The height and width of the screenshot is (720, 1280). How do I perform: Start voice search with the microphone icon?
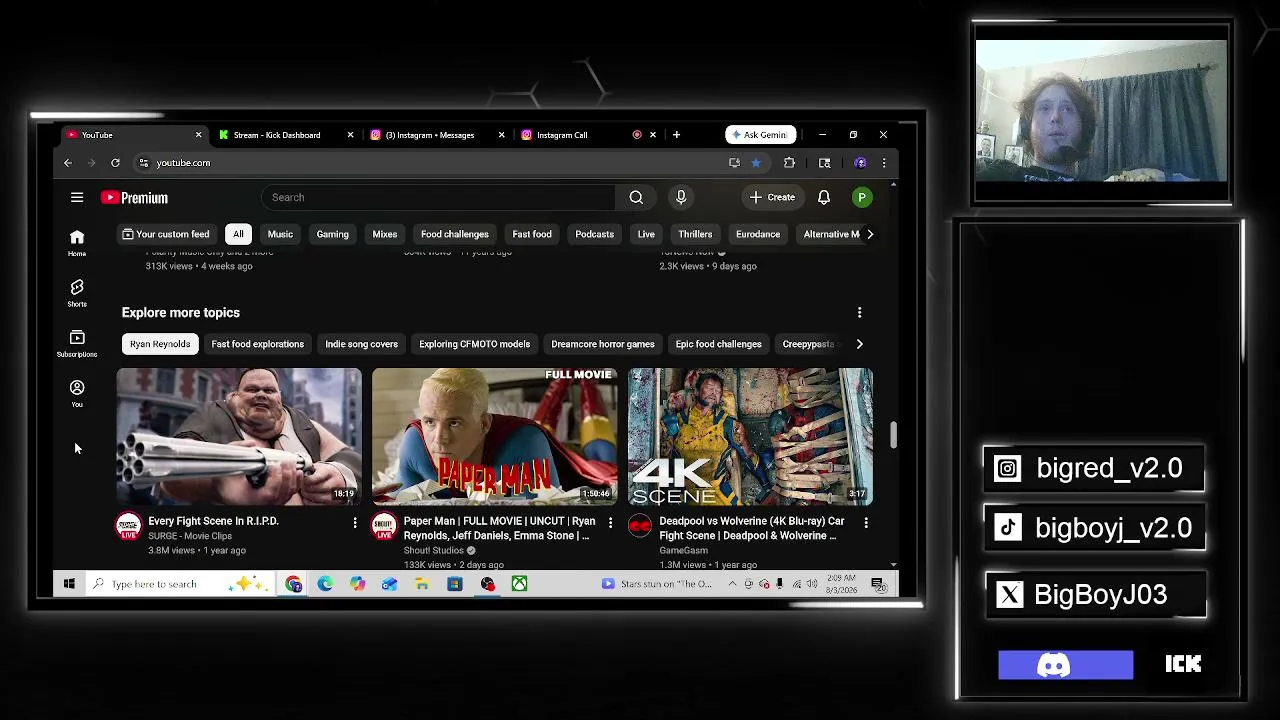point(681,197)
